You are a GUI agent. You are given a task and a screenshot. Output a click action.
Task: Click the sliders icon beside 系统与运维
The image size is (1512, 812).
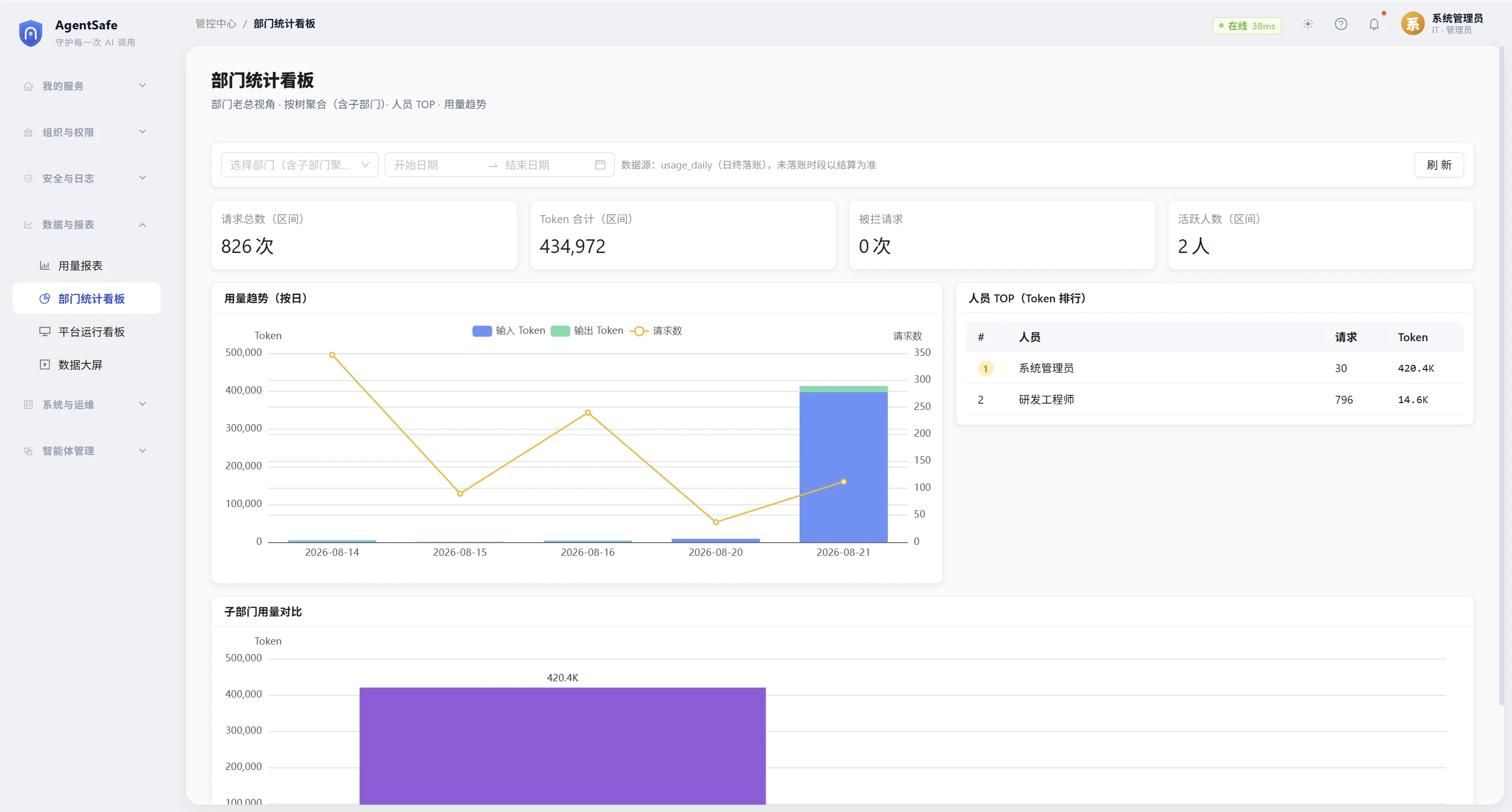[28, 405]
